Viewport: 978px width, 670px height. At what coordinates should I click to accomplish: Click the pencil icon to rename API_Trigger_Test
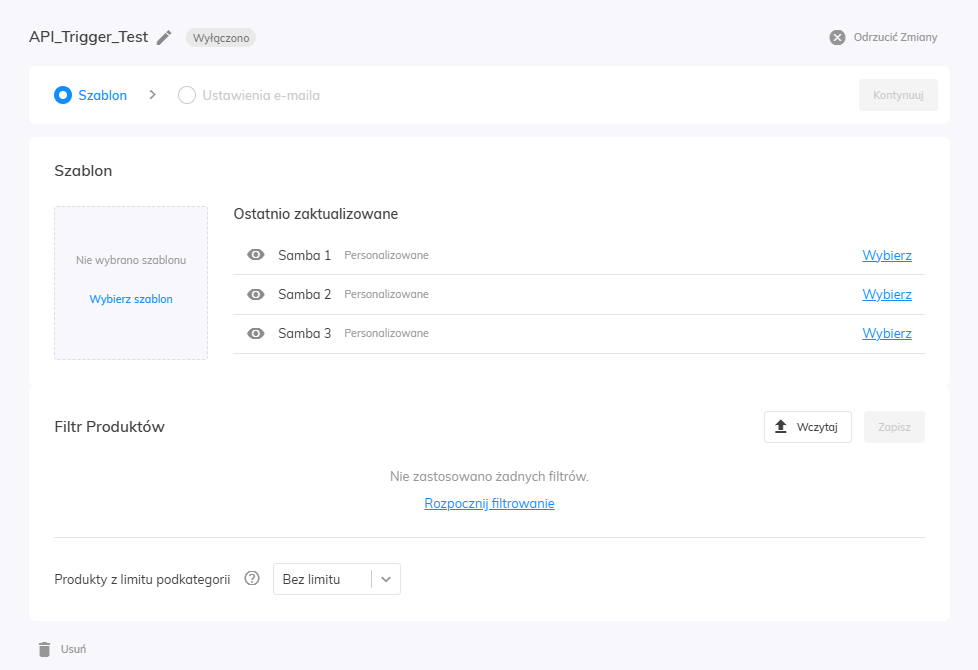point(164,37)
